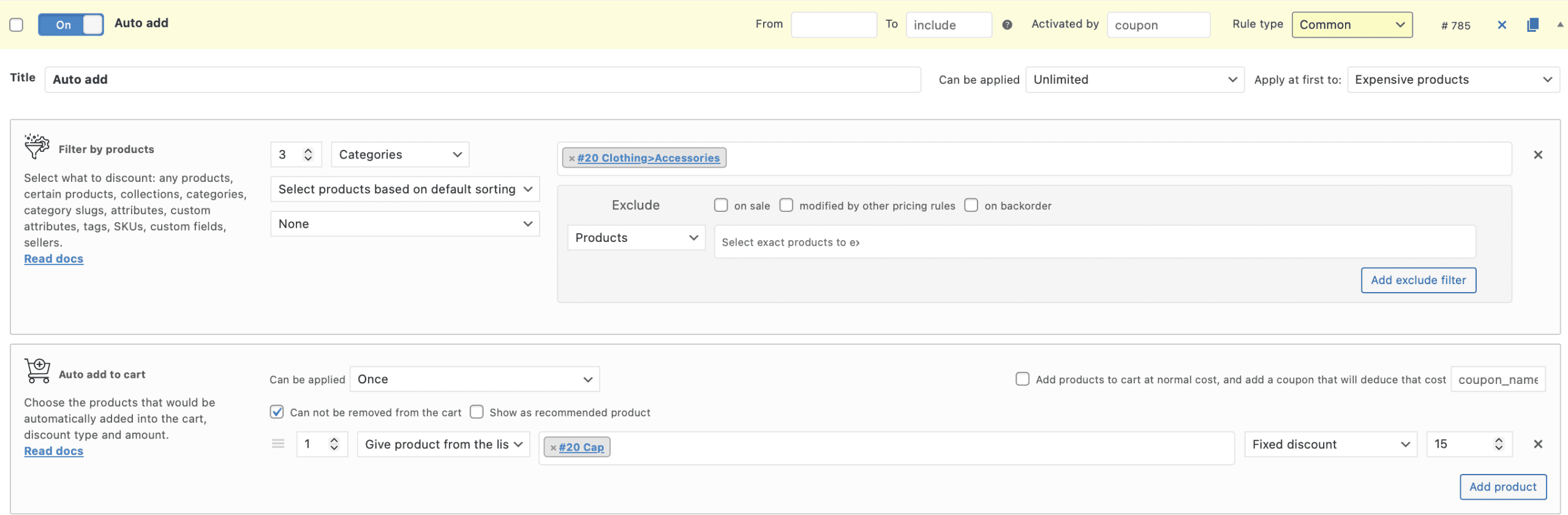This screenshot has height=515, width=1568.
Task: Grab the product row drag handle icon
Action: (x=278, y=444)
